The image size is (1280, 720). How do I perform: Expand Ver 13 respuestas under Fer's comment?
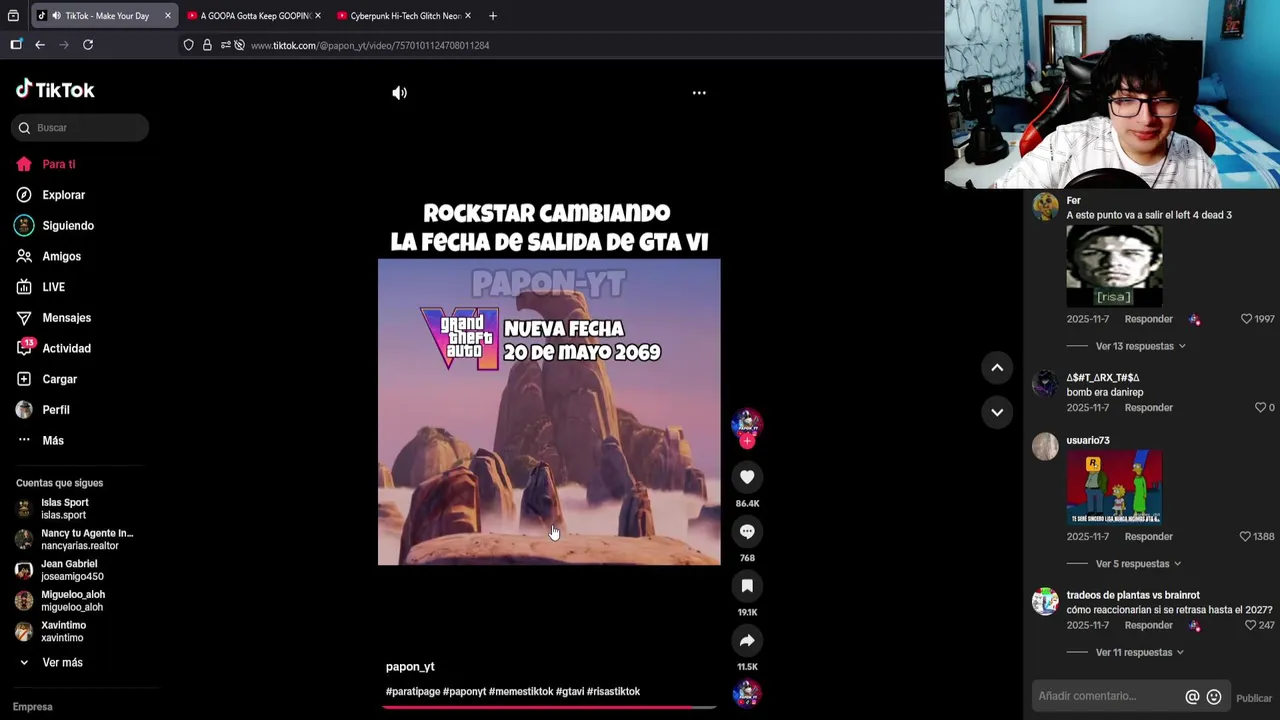(x=1140, y=346)
